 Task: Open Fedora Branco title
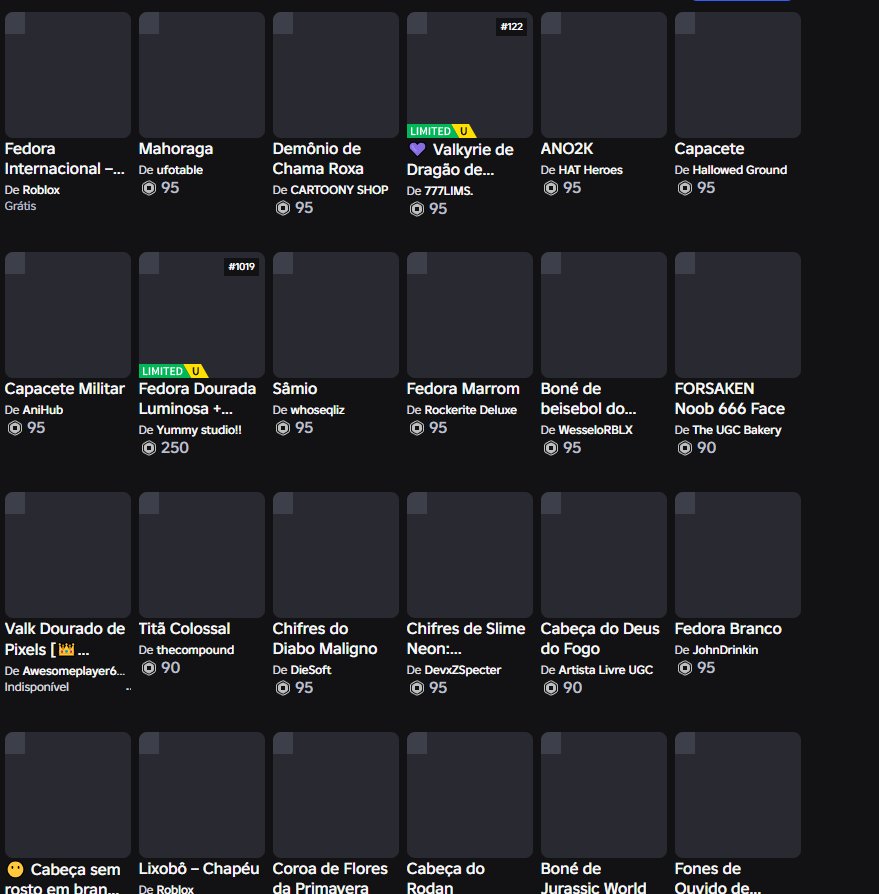point(728,629)
